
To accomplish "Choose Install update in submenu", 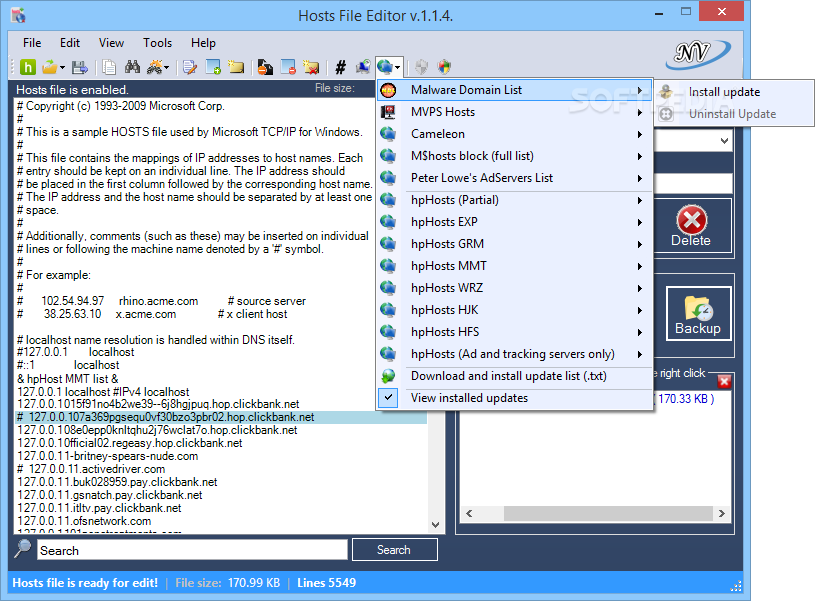I will point(734,92).
